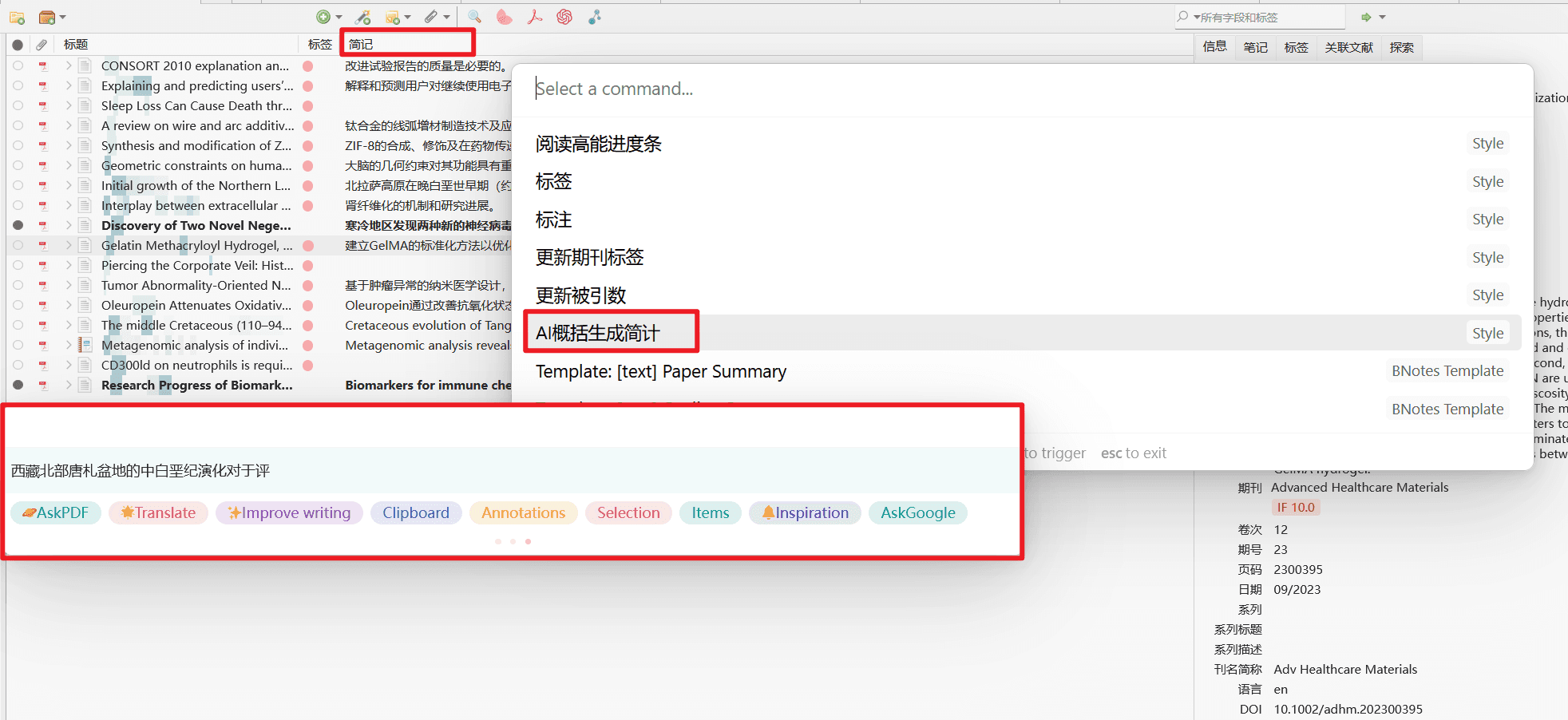The image size is (1568, 720).
Task: Click the paperclip Add Attachment icon
Action: pyautogui.click(x=434, y=17)
